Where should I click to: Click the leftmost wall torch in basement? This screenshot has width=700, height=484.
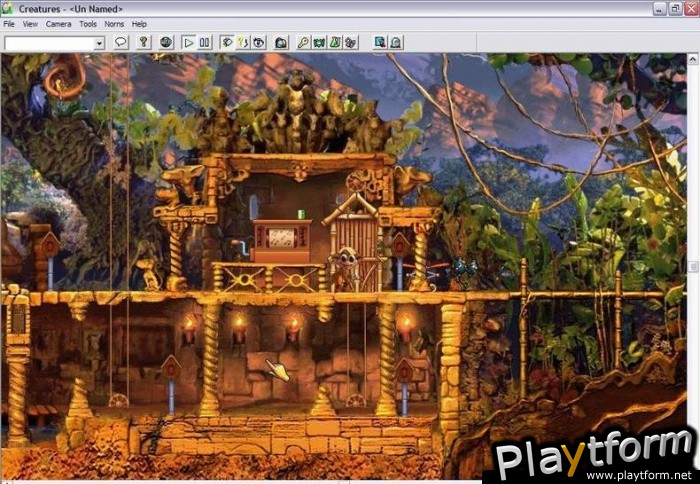tap(189, 329)
